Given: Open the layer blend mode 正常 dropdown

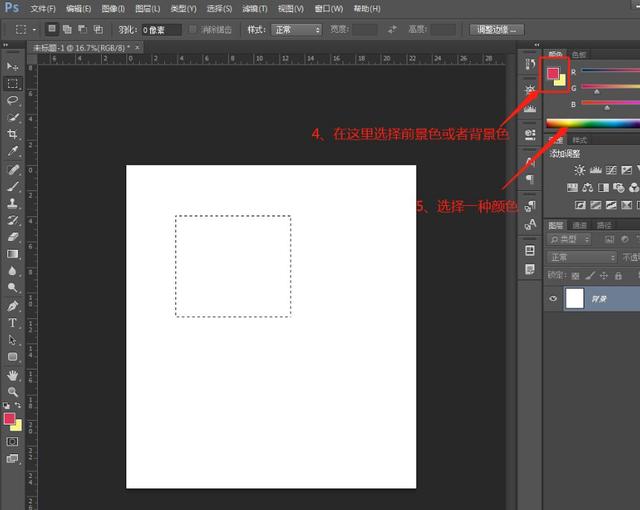Looking at the screenshot, I should [x=581, y=257].
